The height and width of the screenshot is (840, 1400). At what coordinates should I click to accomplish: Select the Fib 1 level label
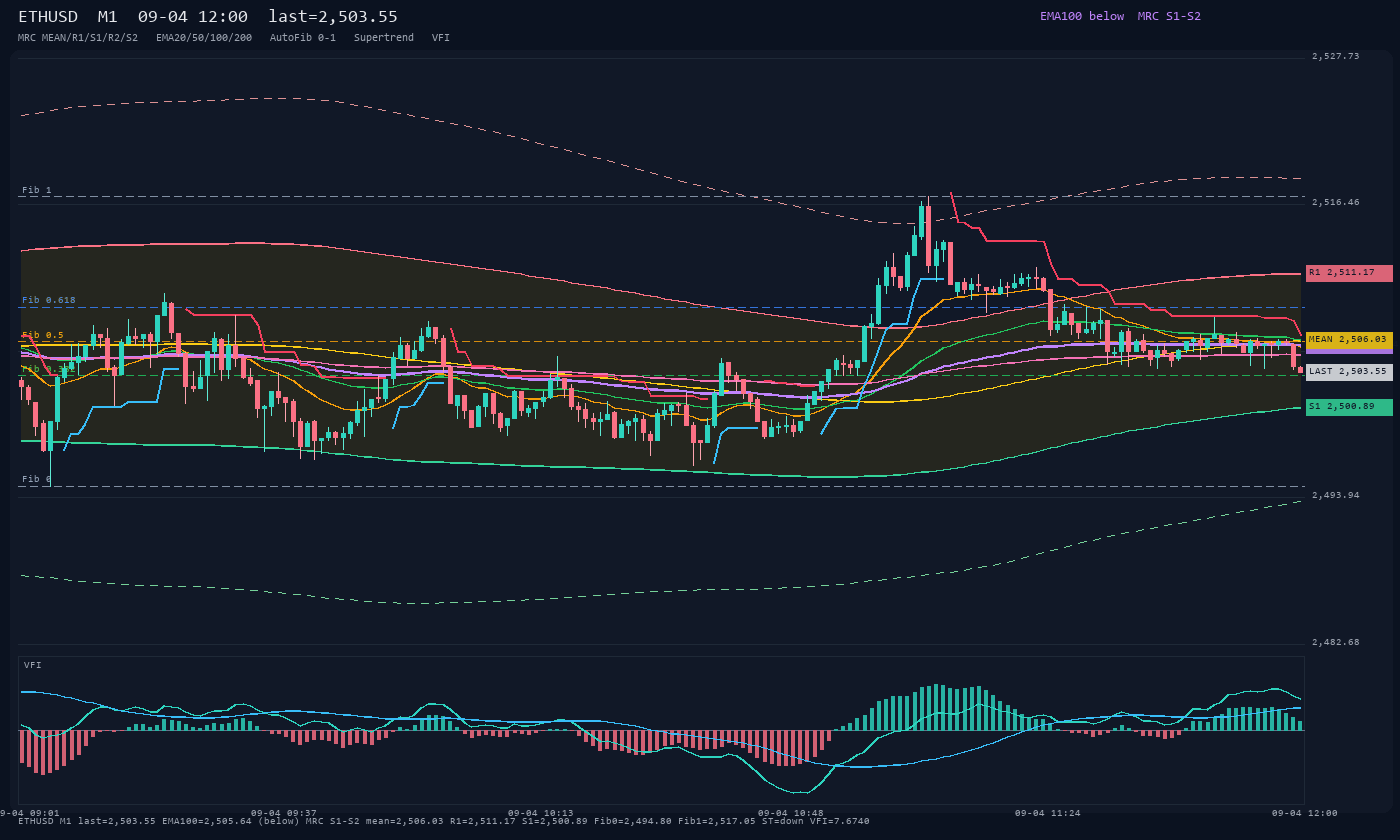tap(37, 190)
